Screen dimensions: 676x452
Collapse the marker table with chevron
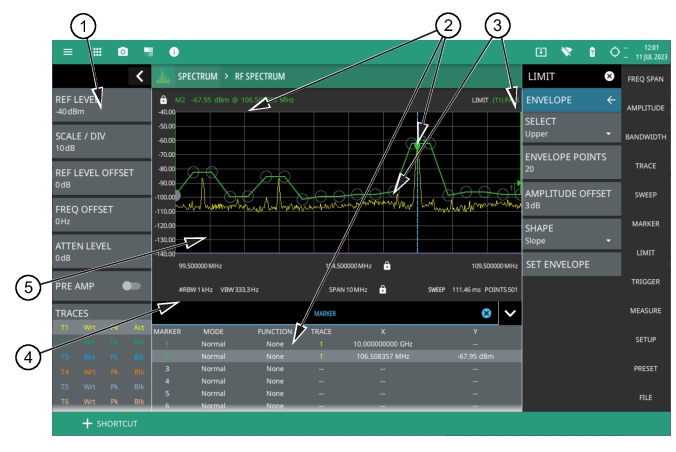tap(510, 313)
